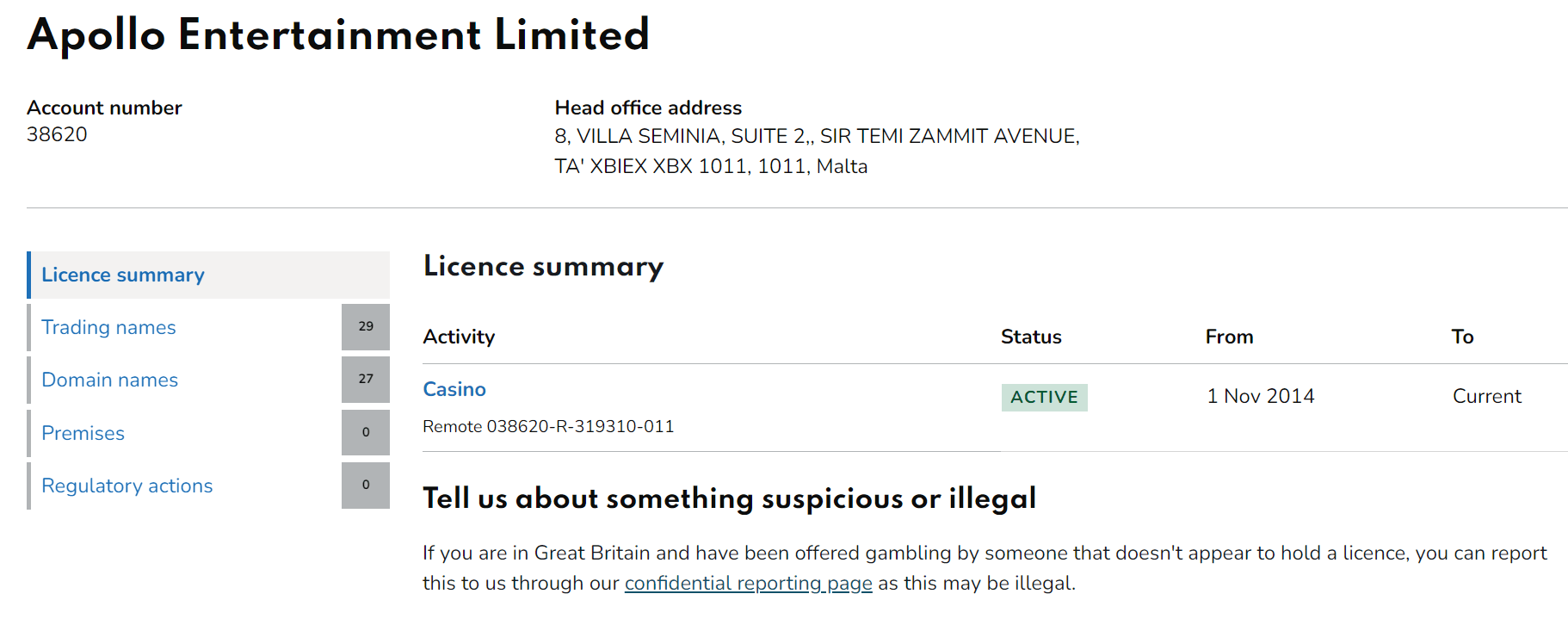Click the Apollo Entertainment Limited heading
The image size is (1568, 631).
coord(338,36)
